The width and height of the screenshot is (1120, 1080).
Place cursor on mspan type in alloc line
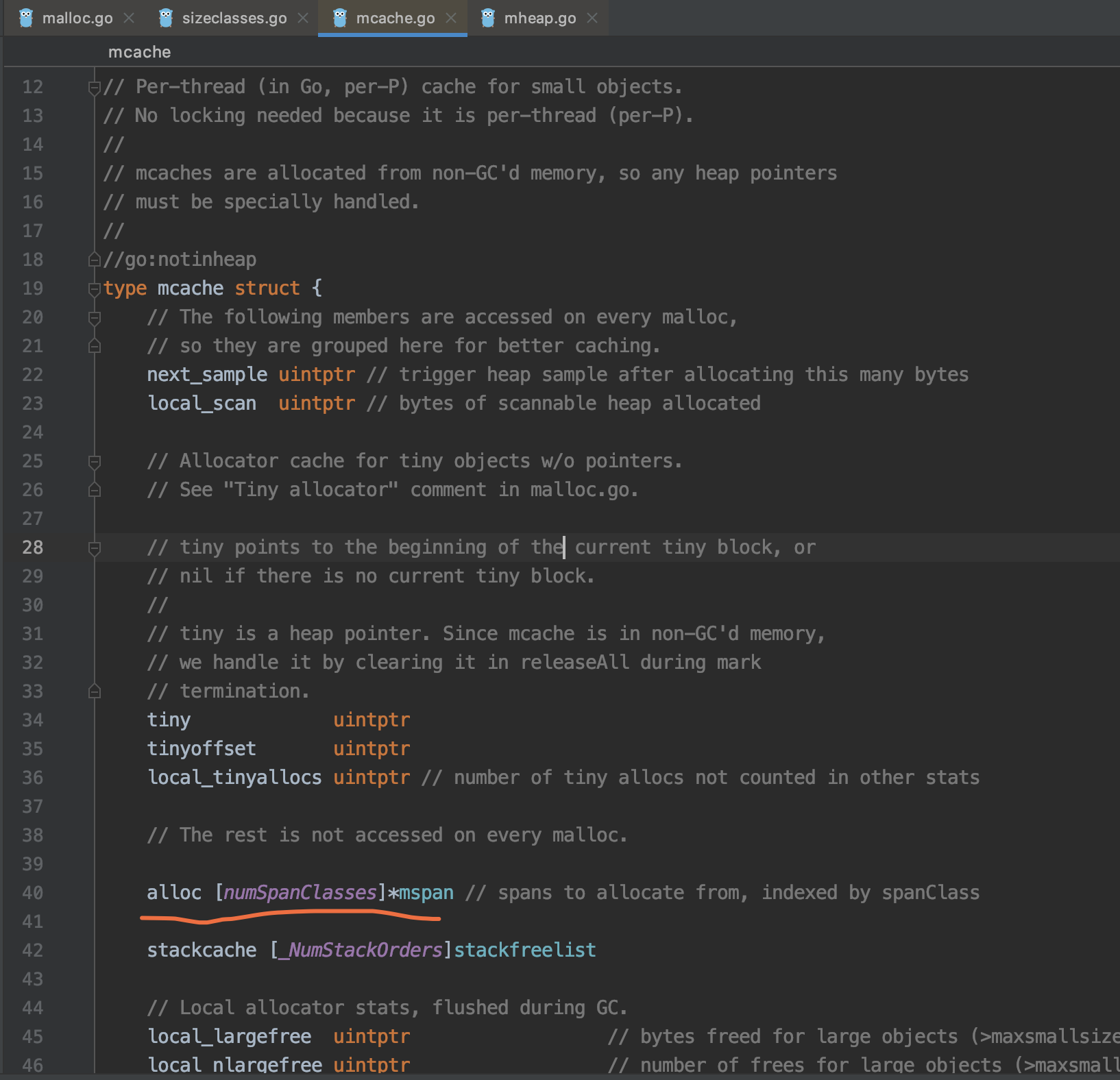click(426, 892)
